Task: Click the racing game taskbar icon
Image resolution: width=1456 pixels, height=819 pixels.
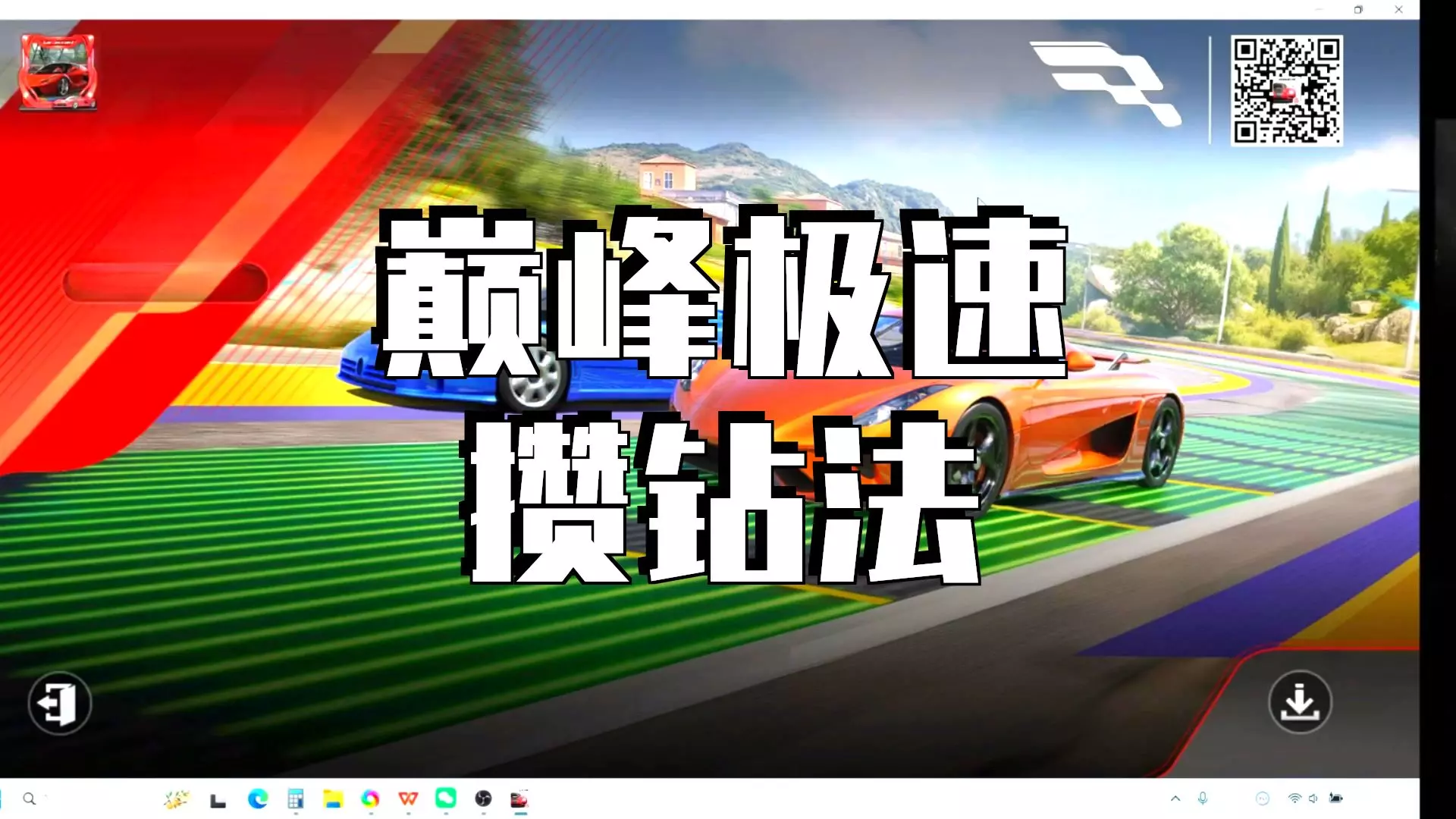Action: pyautogui.click(x=519, y=799)
